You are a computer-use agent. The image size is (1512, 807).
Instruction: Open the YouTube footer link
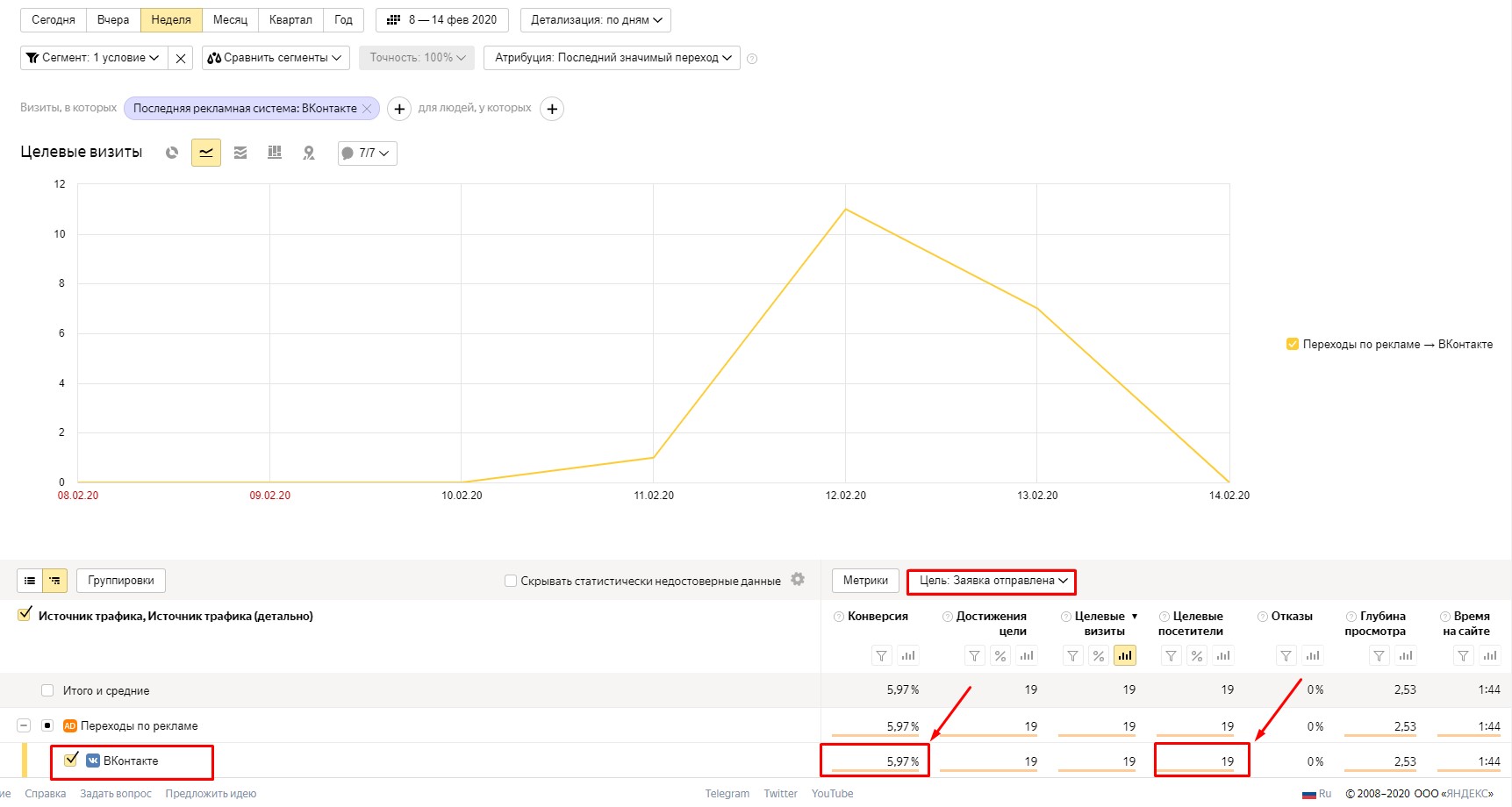(x=832, y=794)
